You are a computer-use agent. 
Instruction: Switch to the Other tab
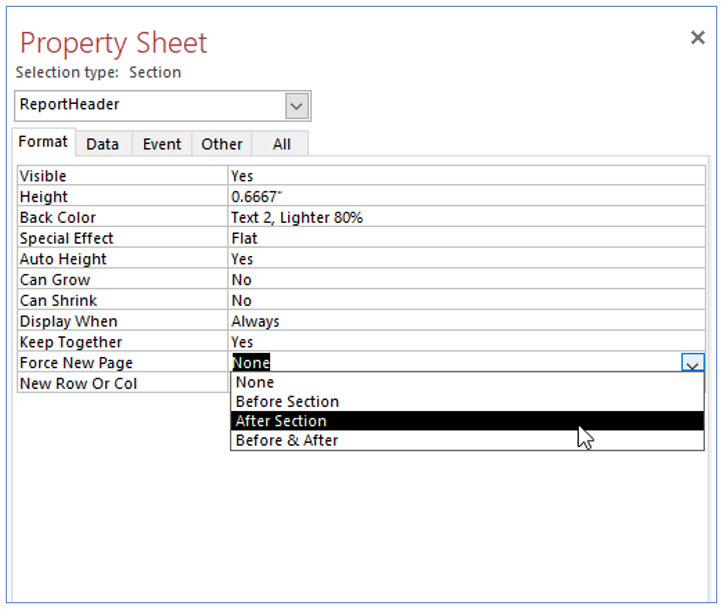click(x=221, y=144)
